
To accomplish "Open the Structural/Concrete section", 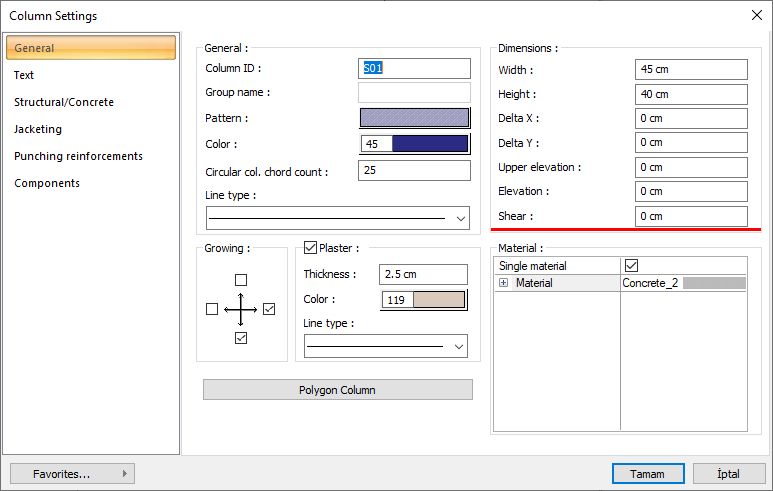I will pos(64,102).
